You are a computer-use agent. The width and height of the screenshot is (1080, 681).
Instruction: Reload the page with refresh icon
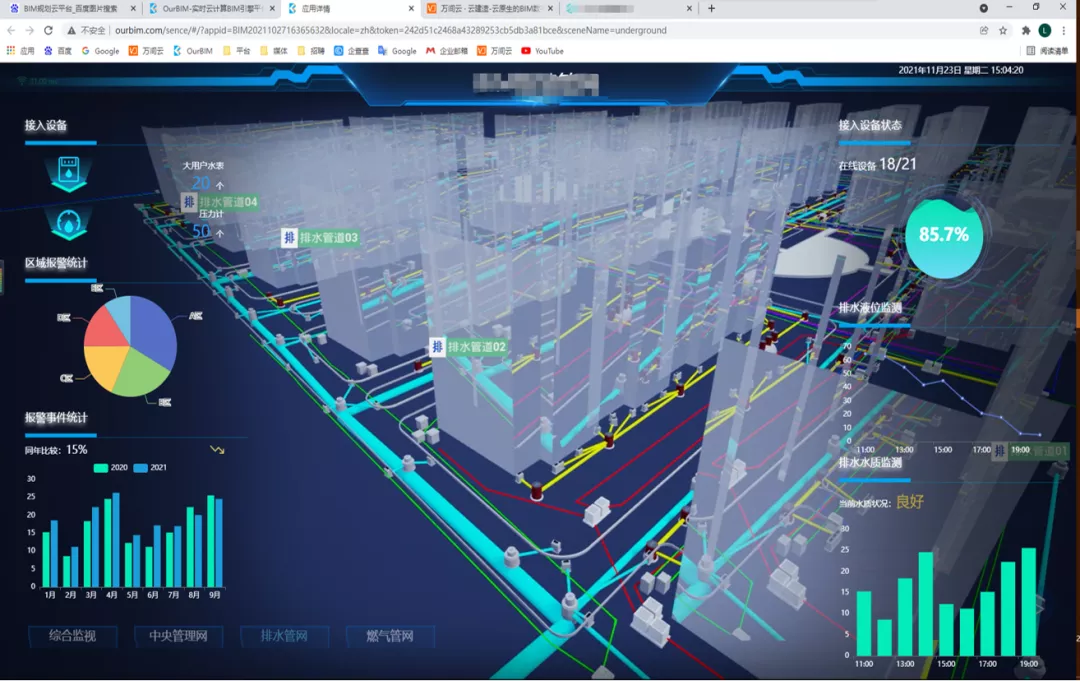(x=48, y=30)
